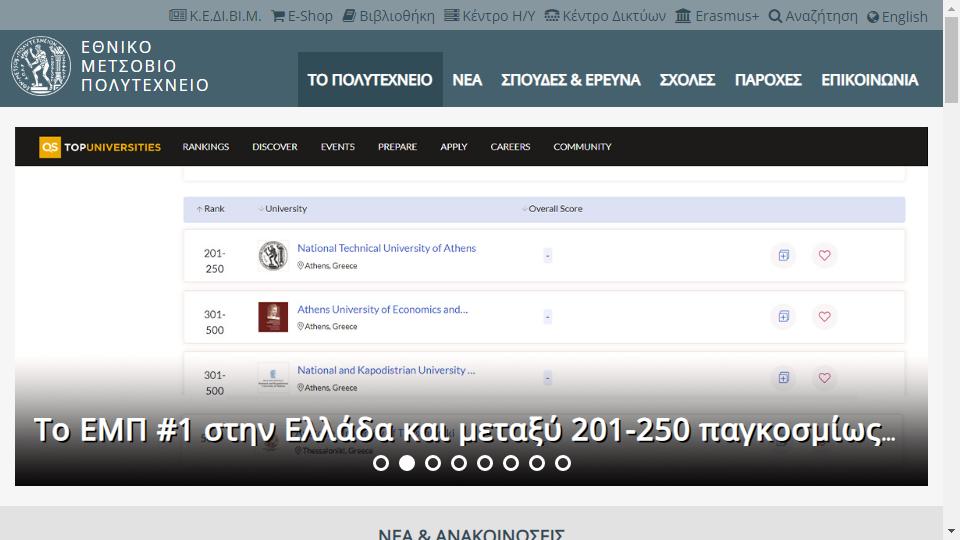
Task: Click National and Kapodistrian University name
Action: [386, 370]
